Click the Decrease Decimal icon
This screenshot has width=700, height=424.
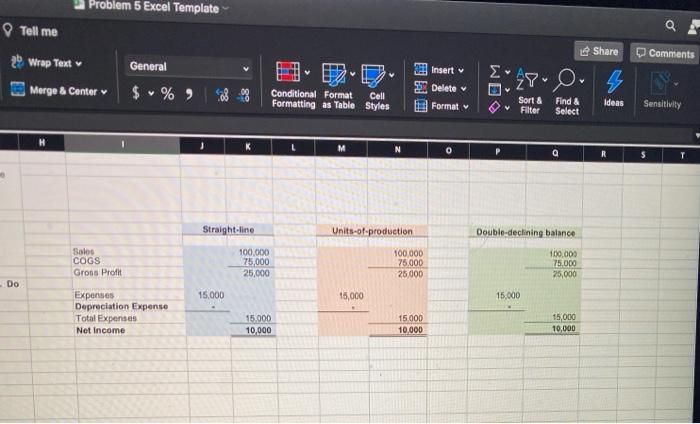point(245,96)
